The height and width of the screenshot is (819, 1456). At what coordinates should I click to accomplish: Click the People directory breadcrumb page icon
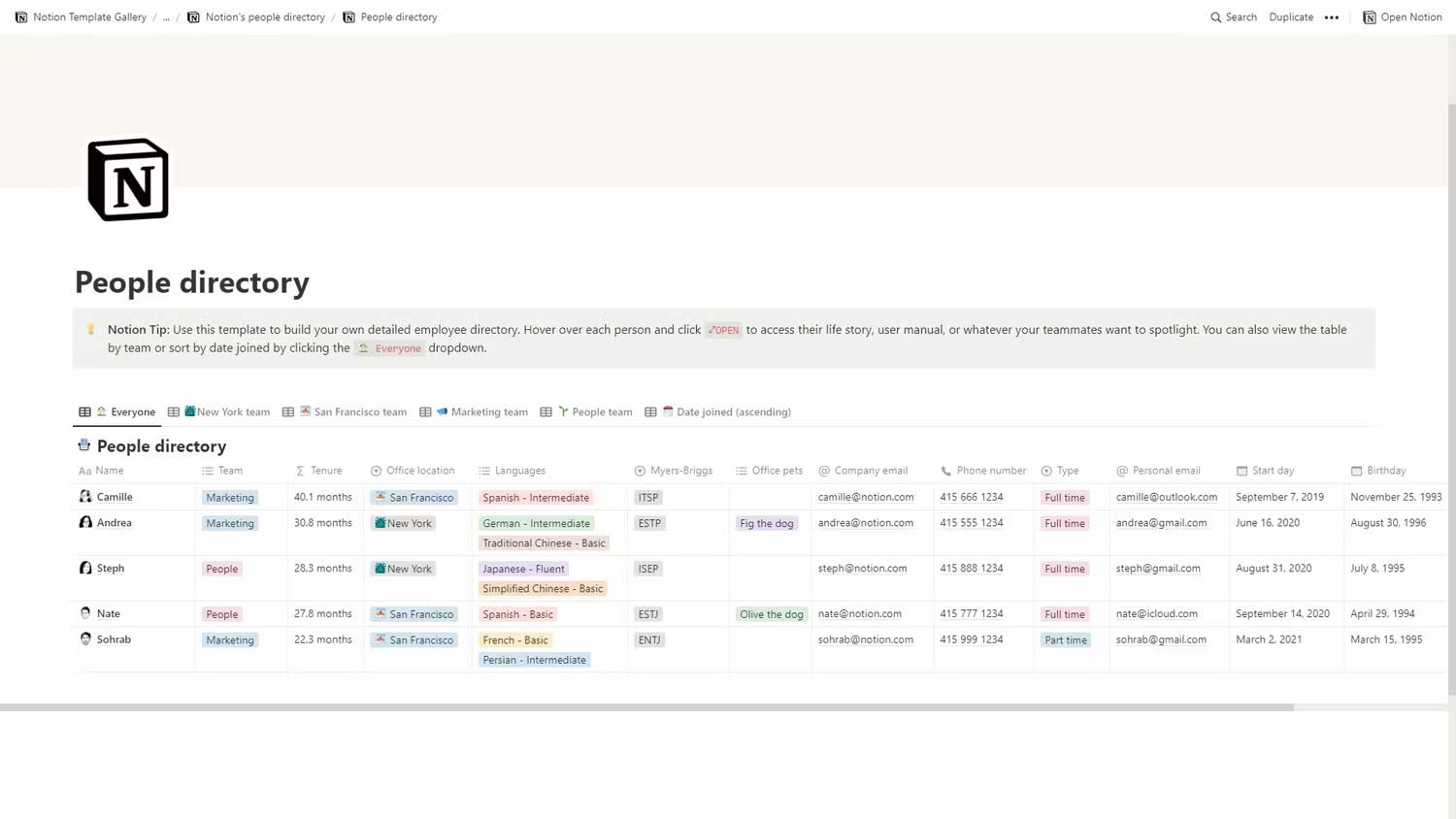click(x=348, y=17)
